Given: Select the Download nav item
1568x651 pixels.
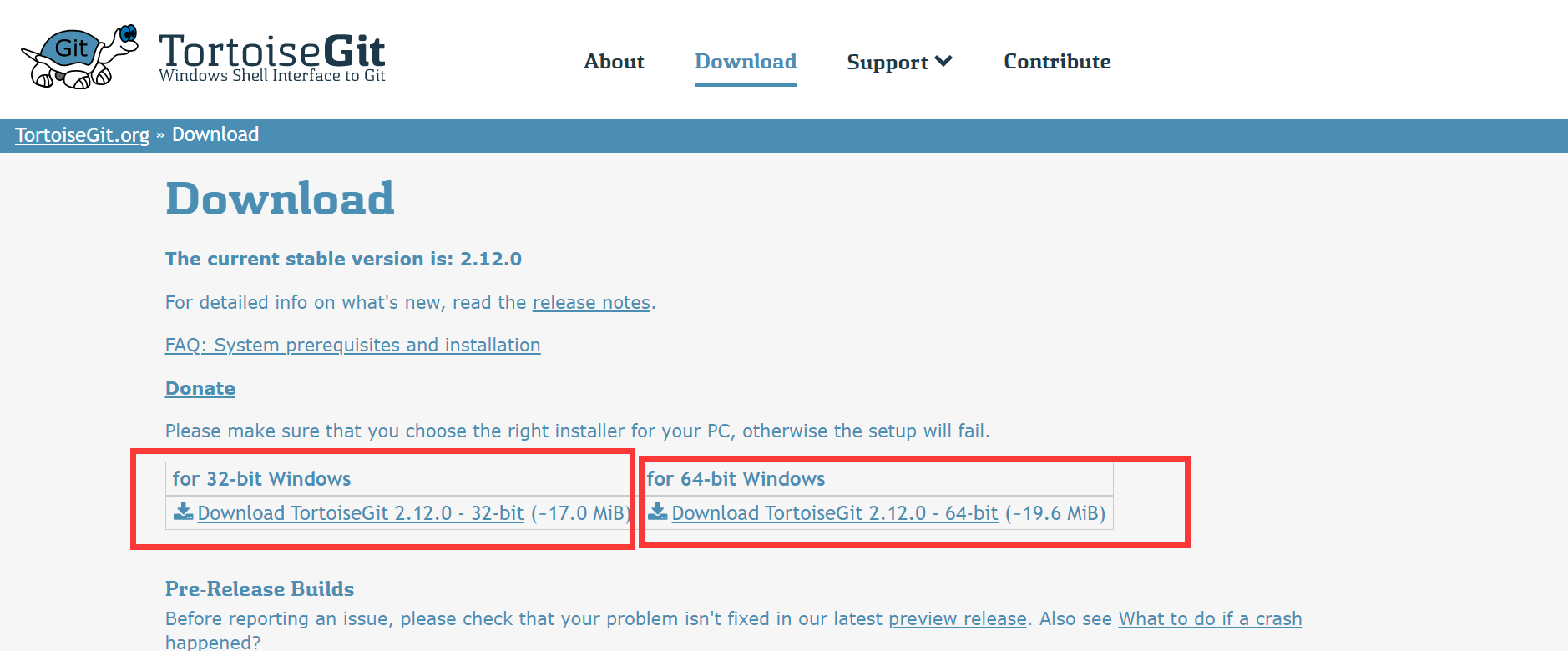Looking at the screenshot, I should 746,62.
